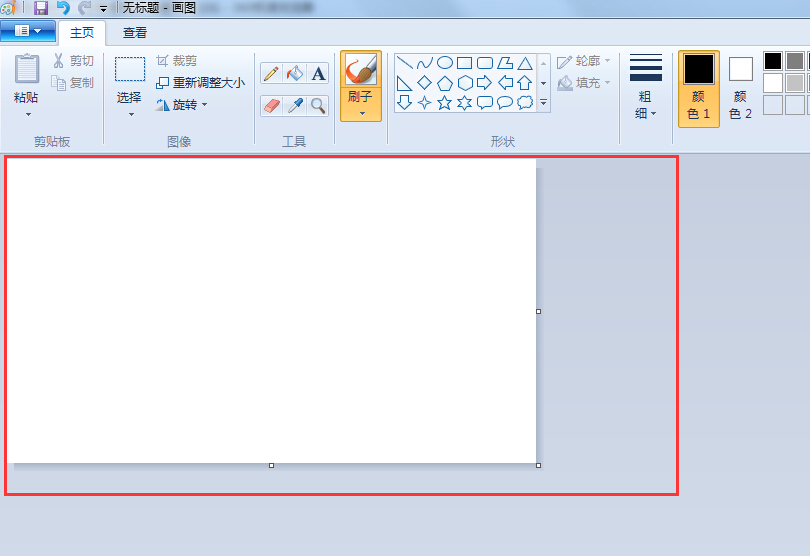Choose the Hexagon shape

[464, 83]
